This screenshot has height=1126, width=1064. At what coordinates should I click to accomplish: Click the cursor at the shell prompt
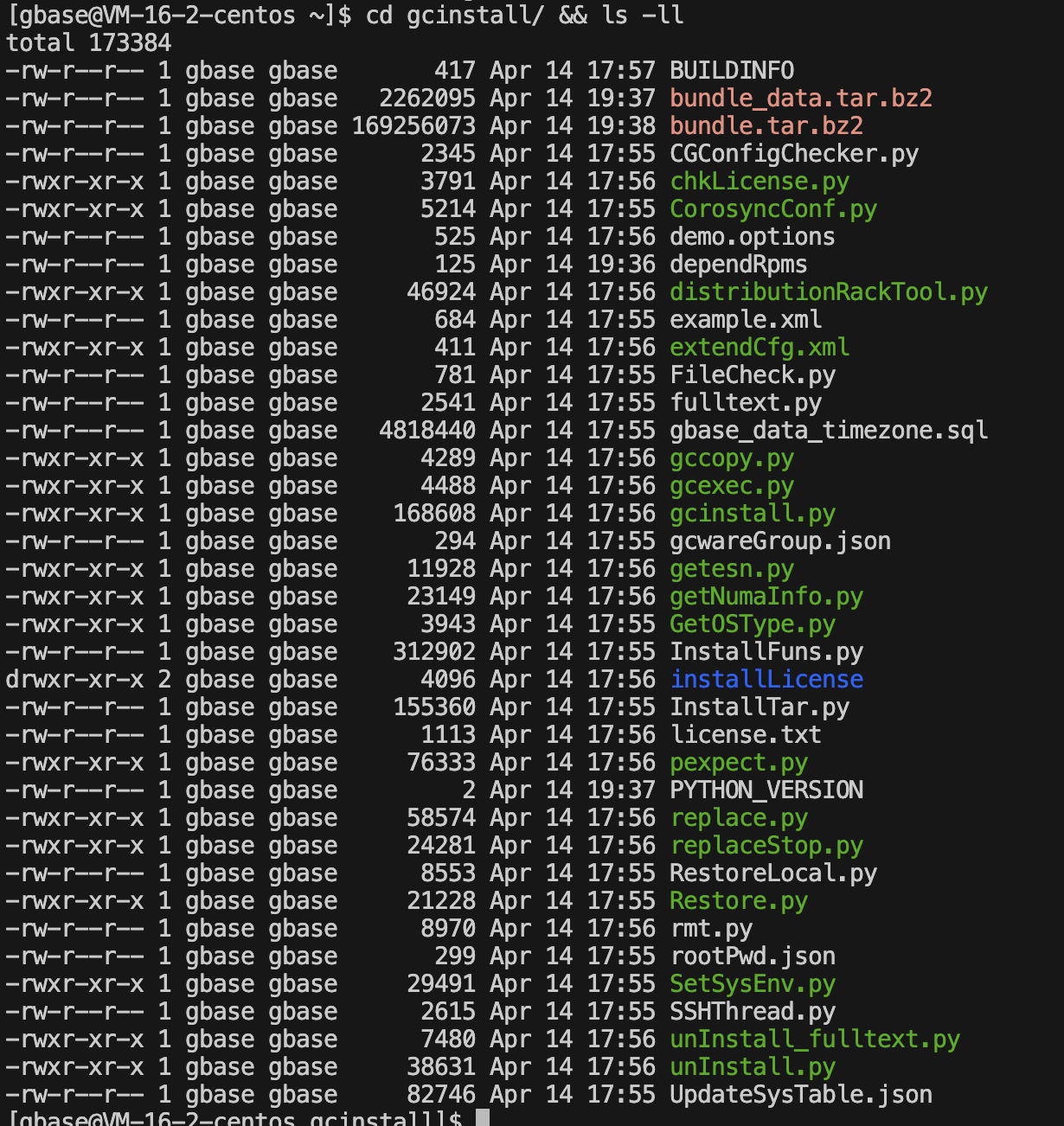tap(483, 1117)
